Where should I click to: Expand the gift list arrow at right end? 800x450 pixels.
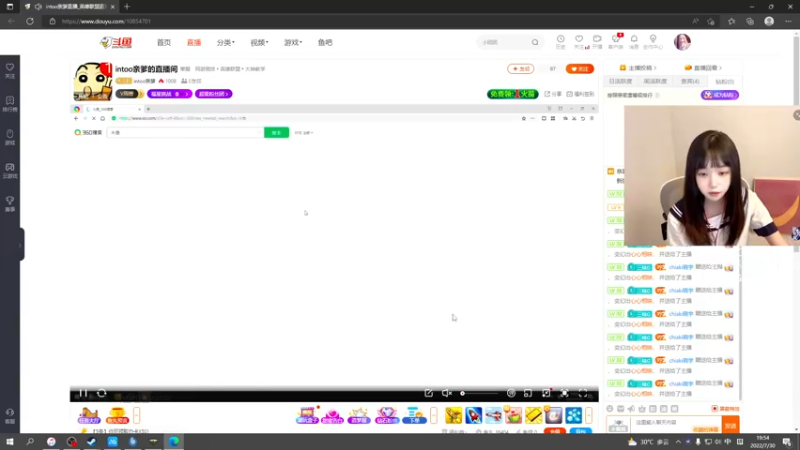pyautogui.click(x=588, y=415)
